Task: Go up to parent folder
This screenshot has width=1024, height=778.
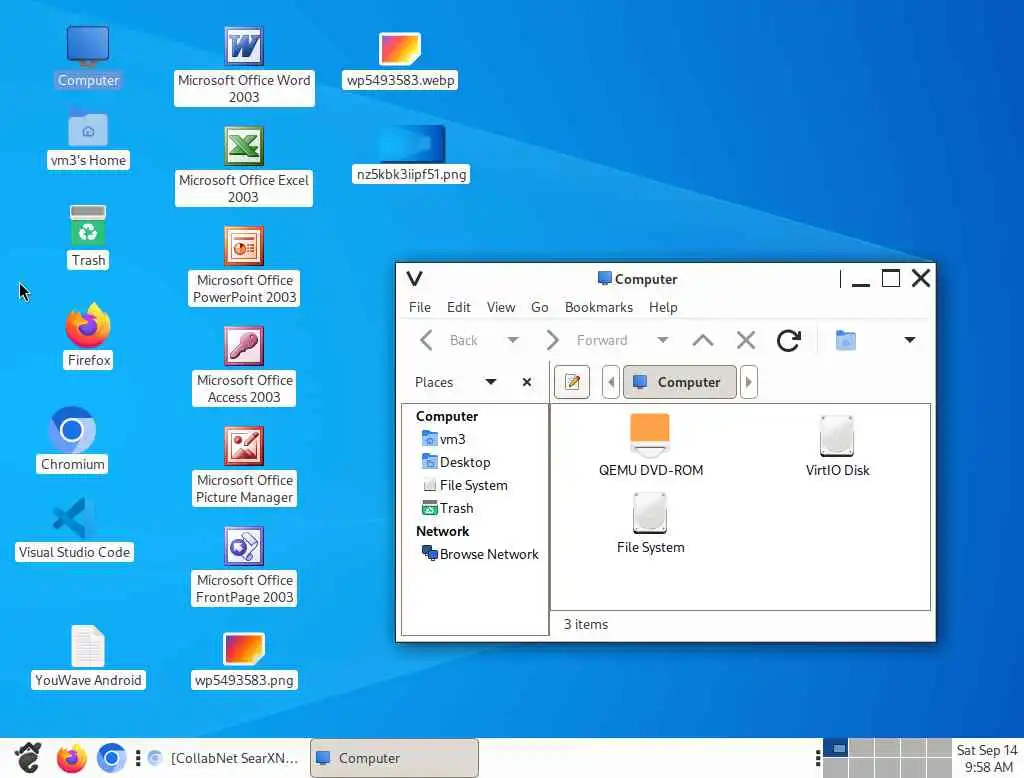Action: click(x=703, y=340)
